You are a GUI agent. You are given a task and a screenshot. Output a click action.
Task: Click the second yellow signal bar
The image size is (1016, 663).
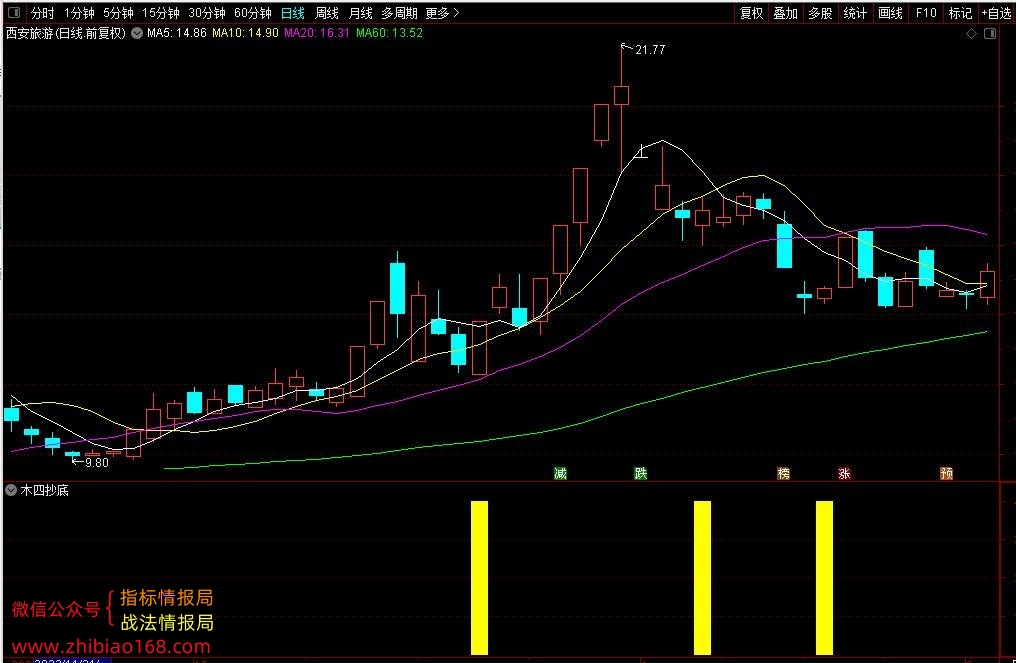pos(702,577)
